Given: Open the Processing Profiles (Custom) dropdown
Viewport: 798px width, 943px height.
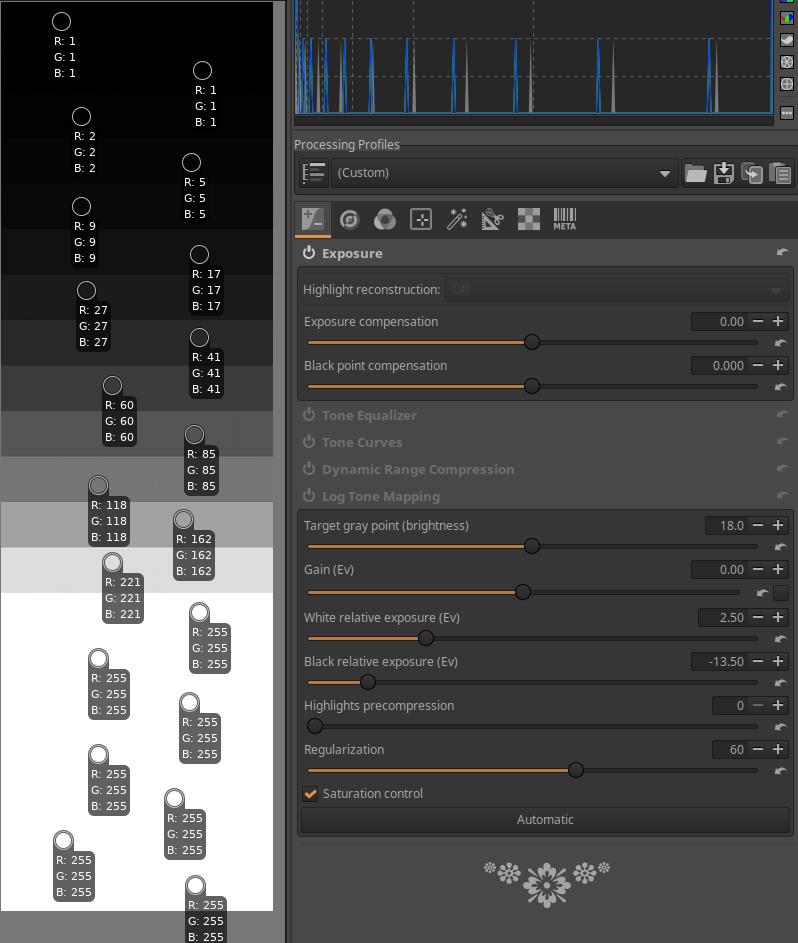Looking at the screenshot, I should coord(503,173).
